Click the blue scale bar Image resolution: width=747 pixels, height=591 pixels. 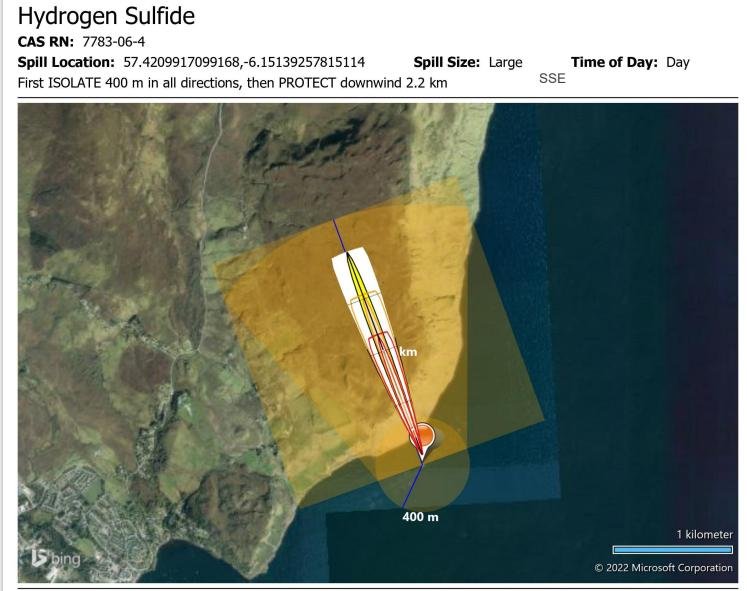click(672, 549)
